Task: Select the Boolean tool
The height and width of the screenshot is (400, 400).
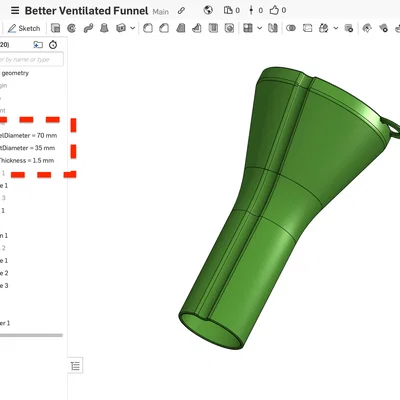Action: pyautogui.click(x=291, y=28)
